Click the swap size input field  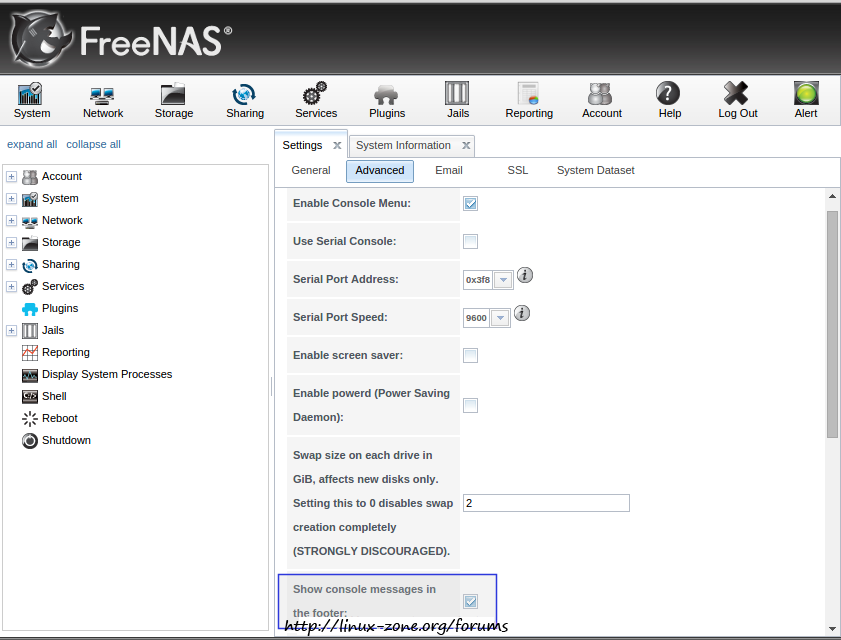(x=546, y=503)
